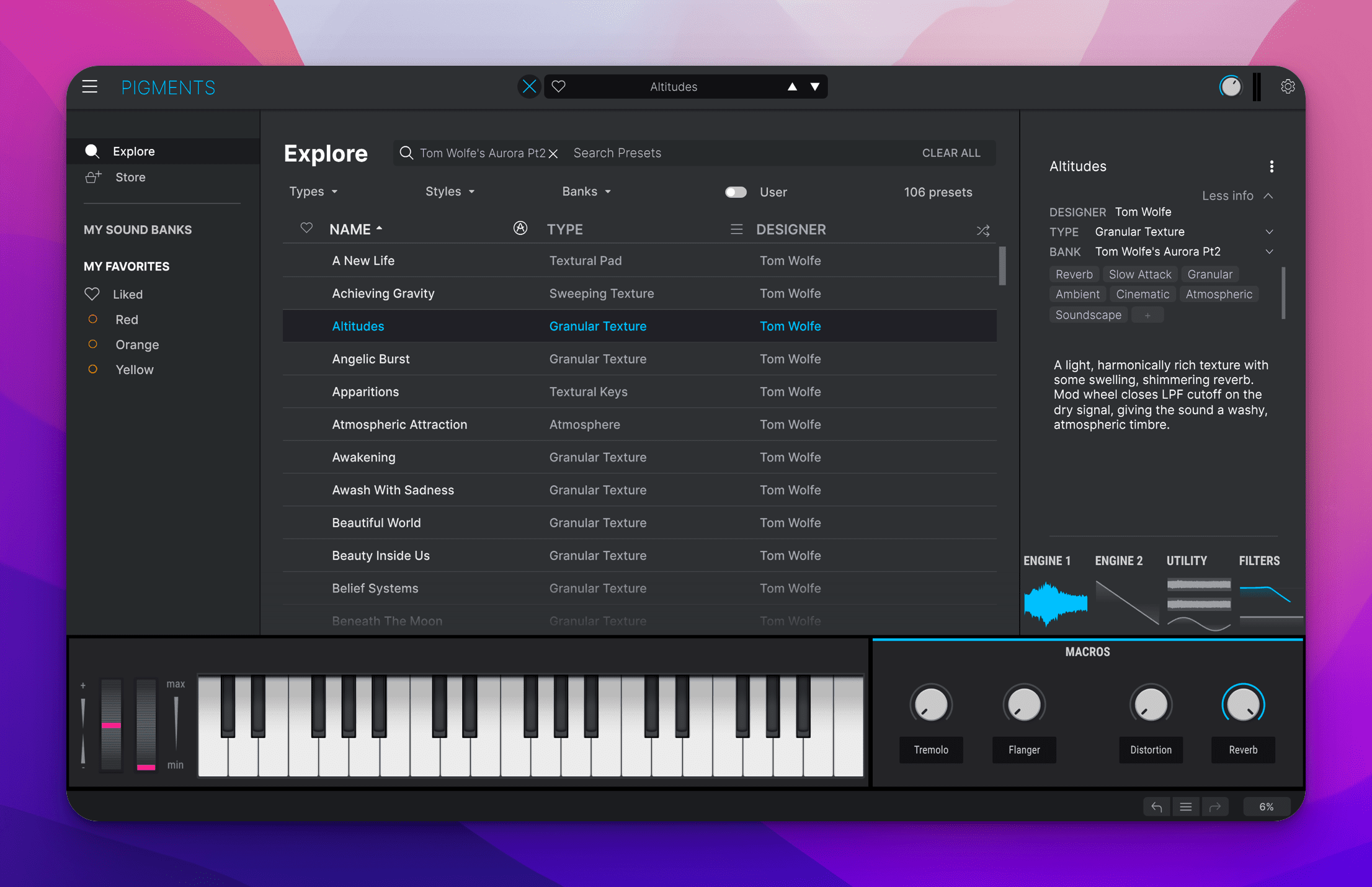Select the Achieving Gravity preset

639,293
